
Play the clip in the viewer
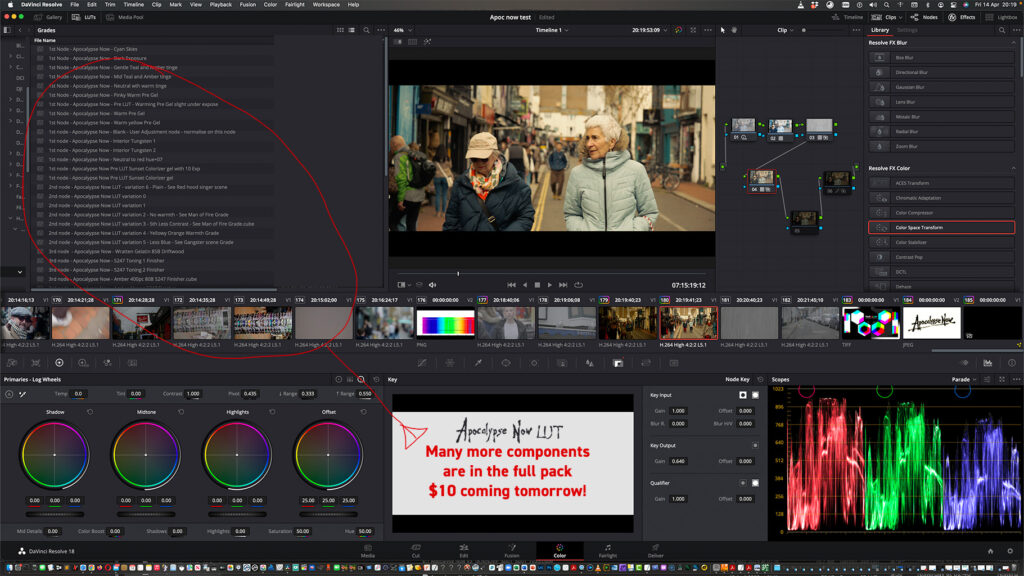pyautogui.click(x=550, y=285)
